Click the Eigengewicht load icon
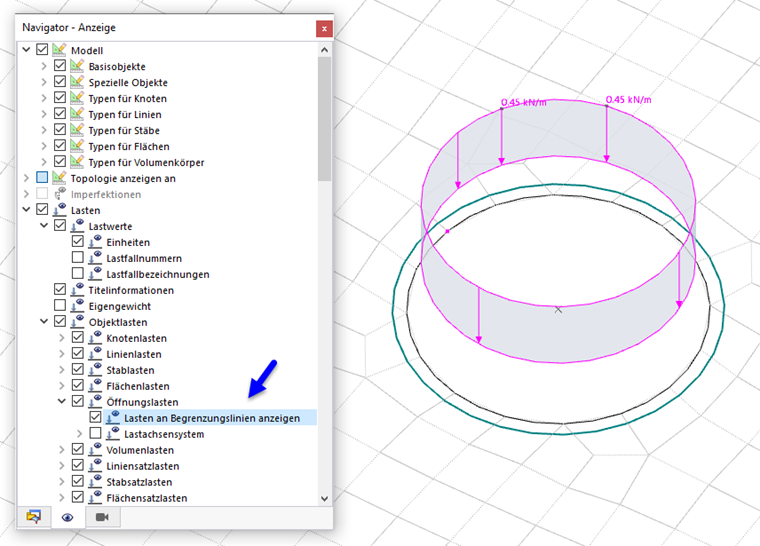The height and width of the screenshot is (546, 760). pos(77,306)
